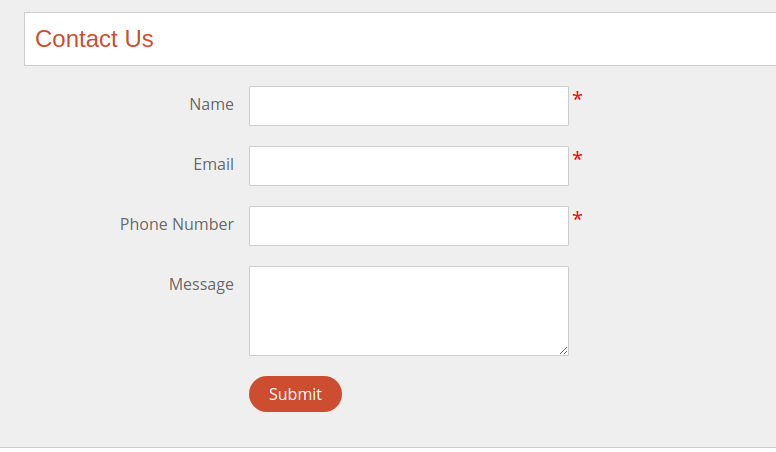Image resolution: width=776 pixels, height=452 pixels.
Task: Click the red asterisk beside Name field
Action: (x=577, y=98)
